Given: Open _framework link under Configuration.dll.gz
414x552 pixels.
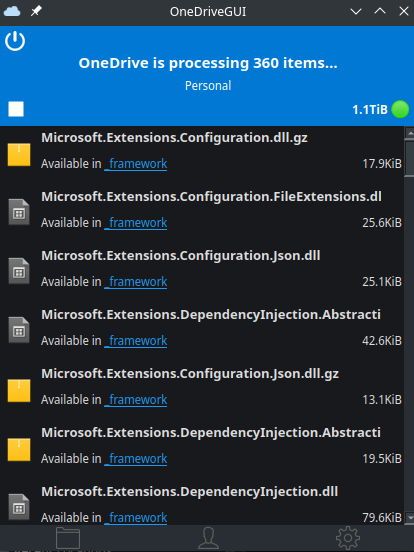Looking at the screenshot, I should click(136, 164).
